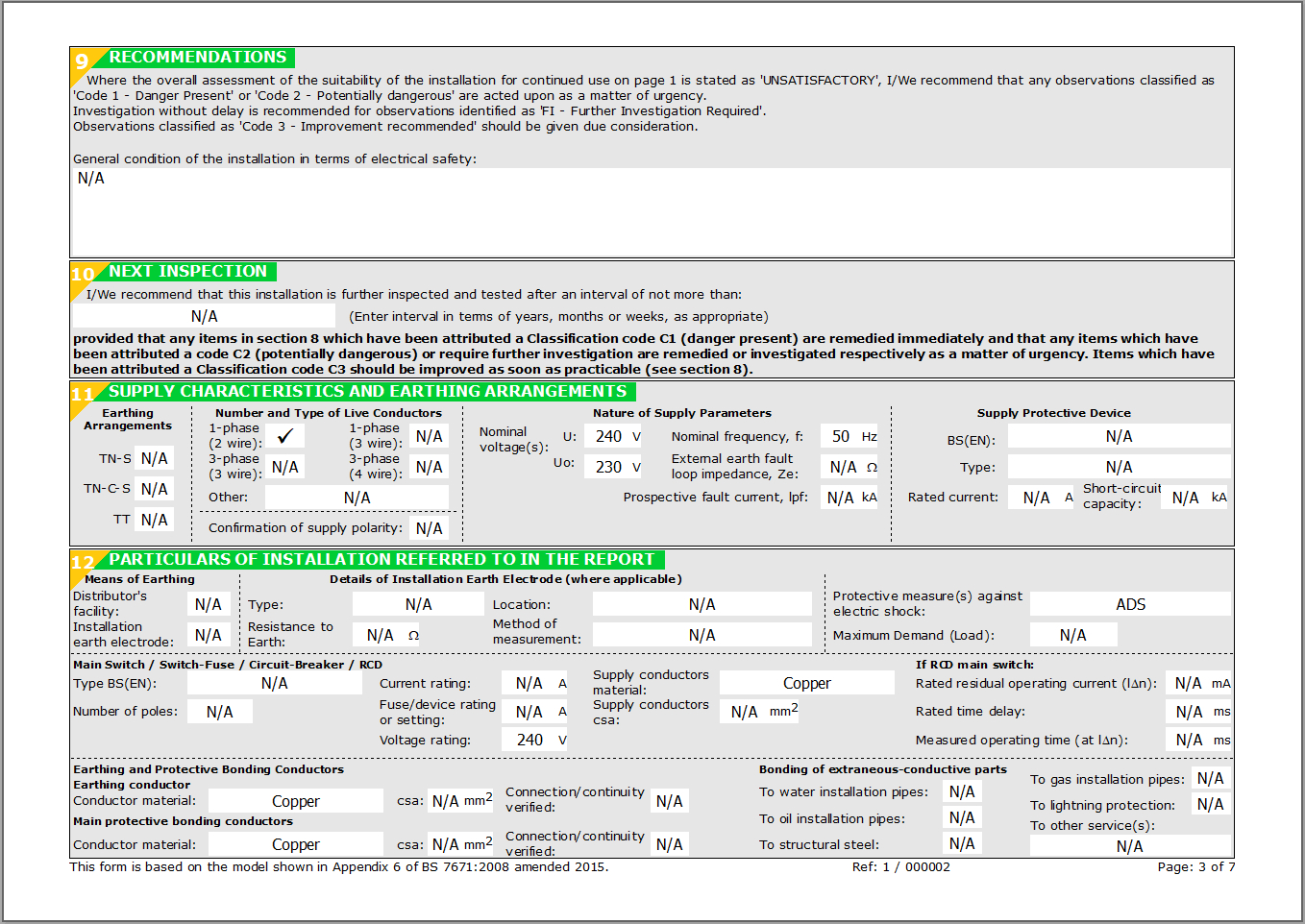Click the Maximum Demand (Load) field
1305x924 pixels.
pyautogui.click(x=1072, y=635)
